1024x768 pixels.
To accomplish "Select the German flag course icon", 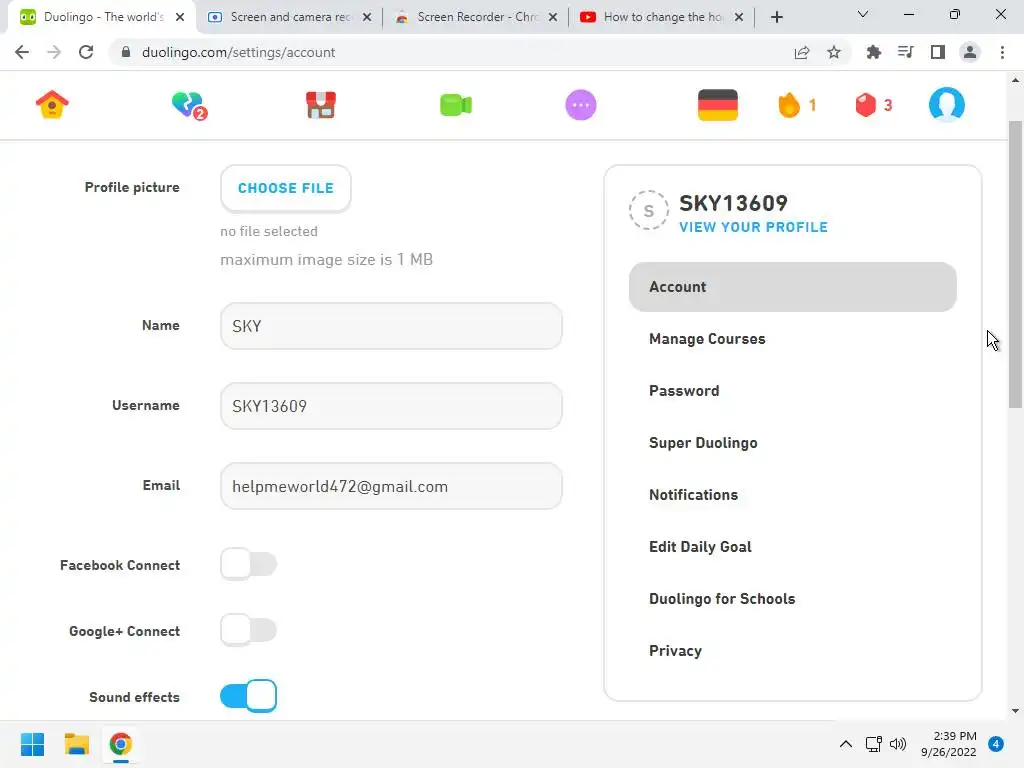I will (x=718, y=105).
